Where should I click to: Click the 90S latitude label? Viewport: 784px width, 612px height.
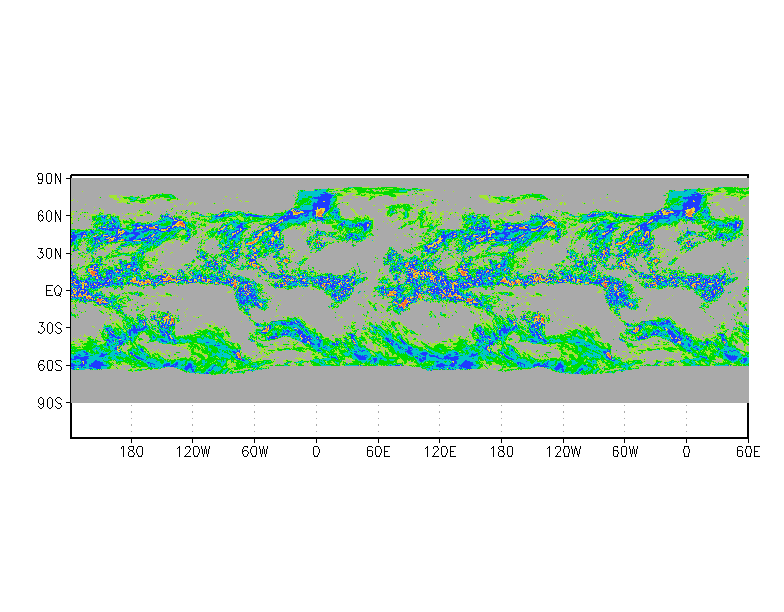click(50, 403)
